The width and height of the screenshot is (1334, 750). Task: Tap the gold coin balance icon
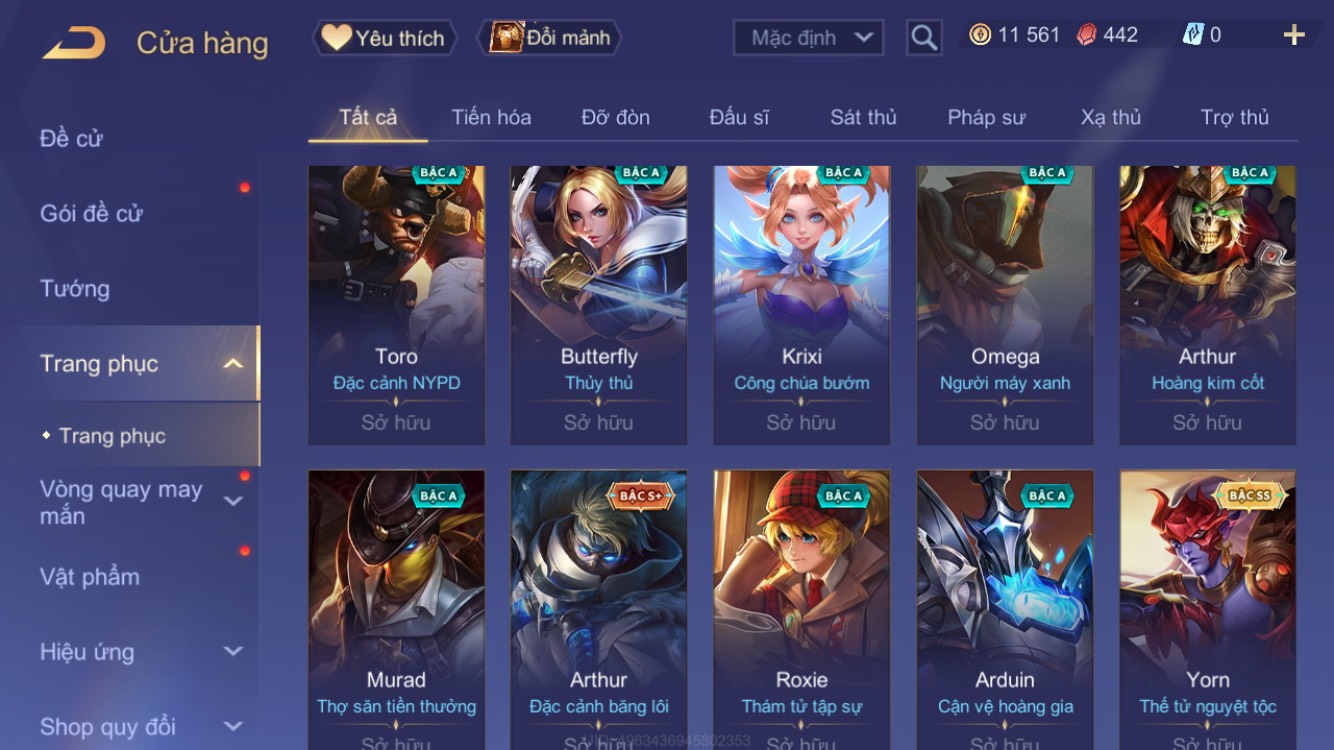tap(980, 35)
